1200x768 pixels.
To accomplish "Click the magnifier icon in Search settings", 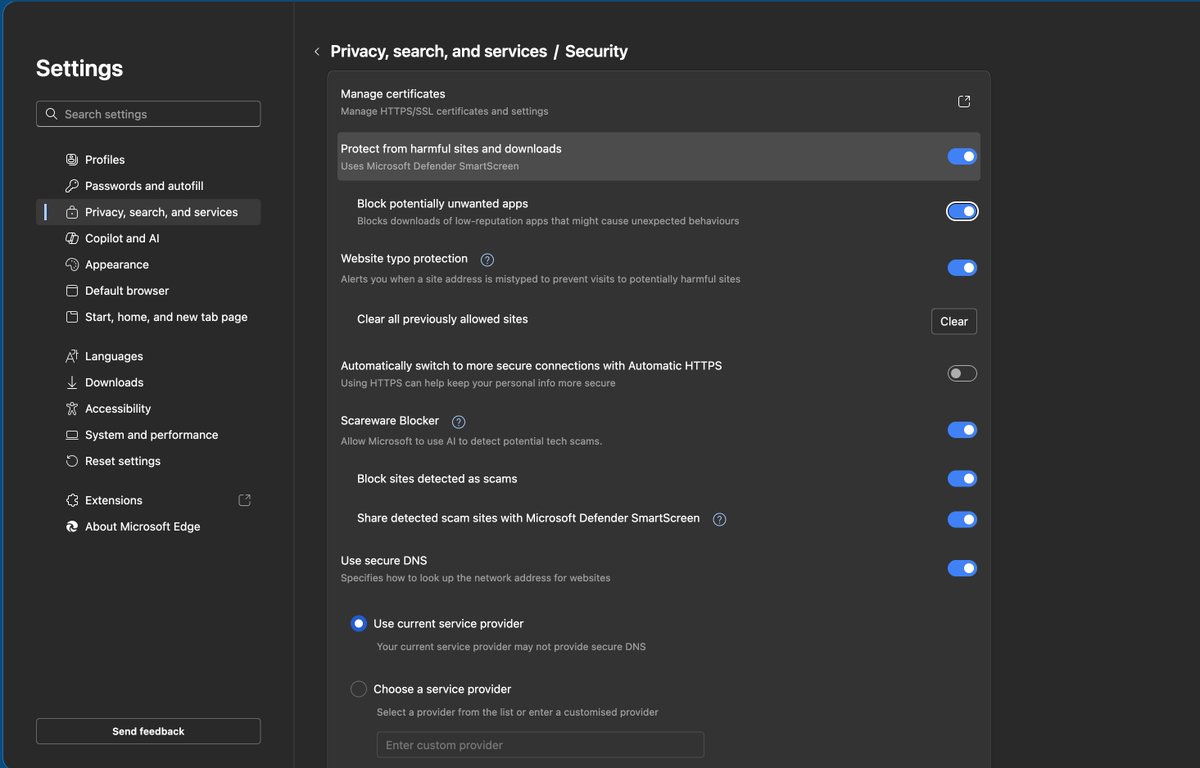I will (x=51, y=114).
